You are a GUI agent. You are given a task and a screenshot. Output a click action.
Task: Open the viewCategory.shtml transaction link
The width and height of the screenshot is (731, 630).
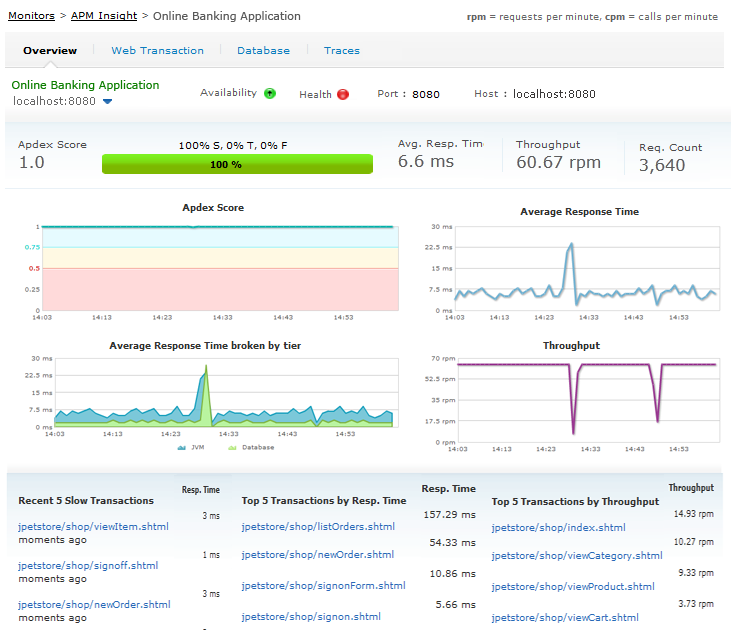point(576,555)
